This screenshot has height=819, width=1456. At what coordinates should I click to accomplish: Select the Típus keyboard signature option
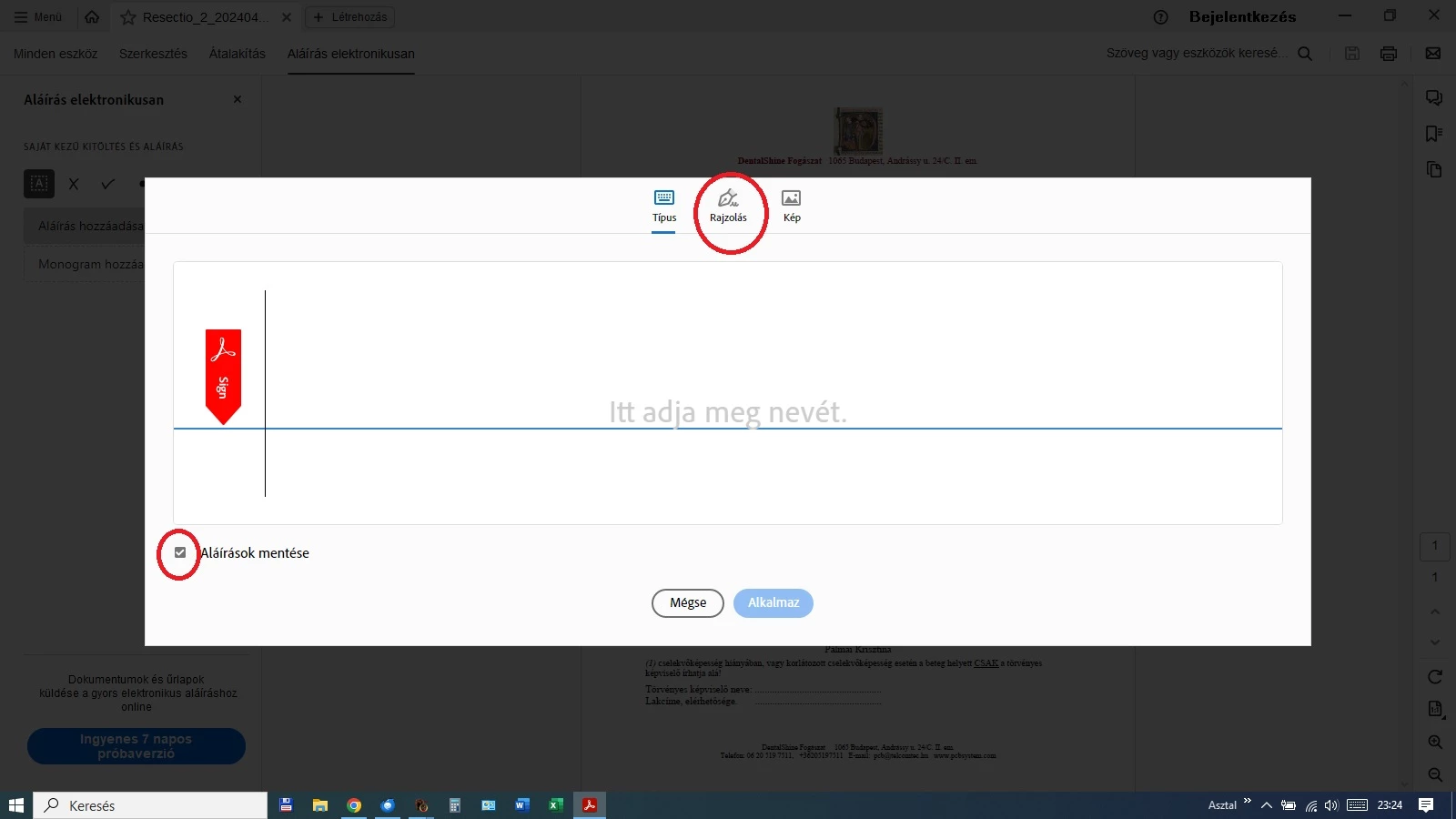[664, 207]
